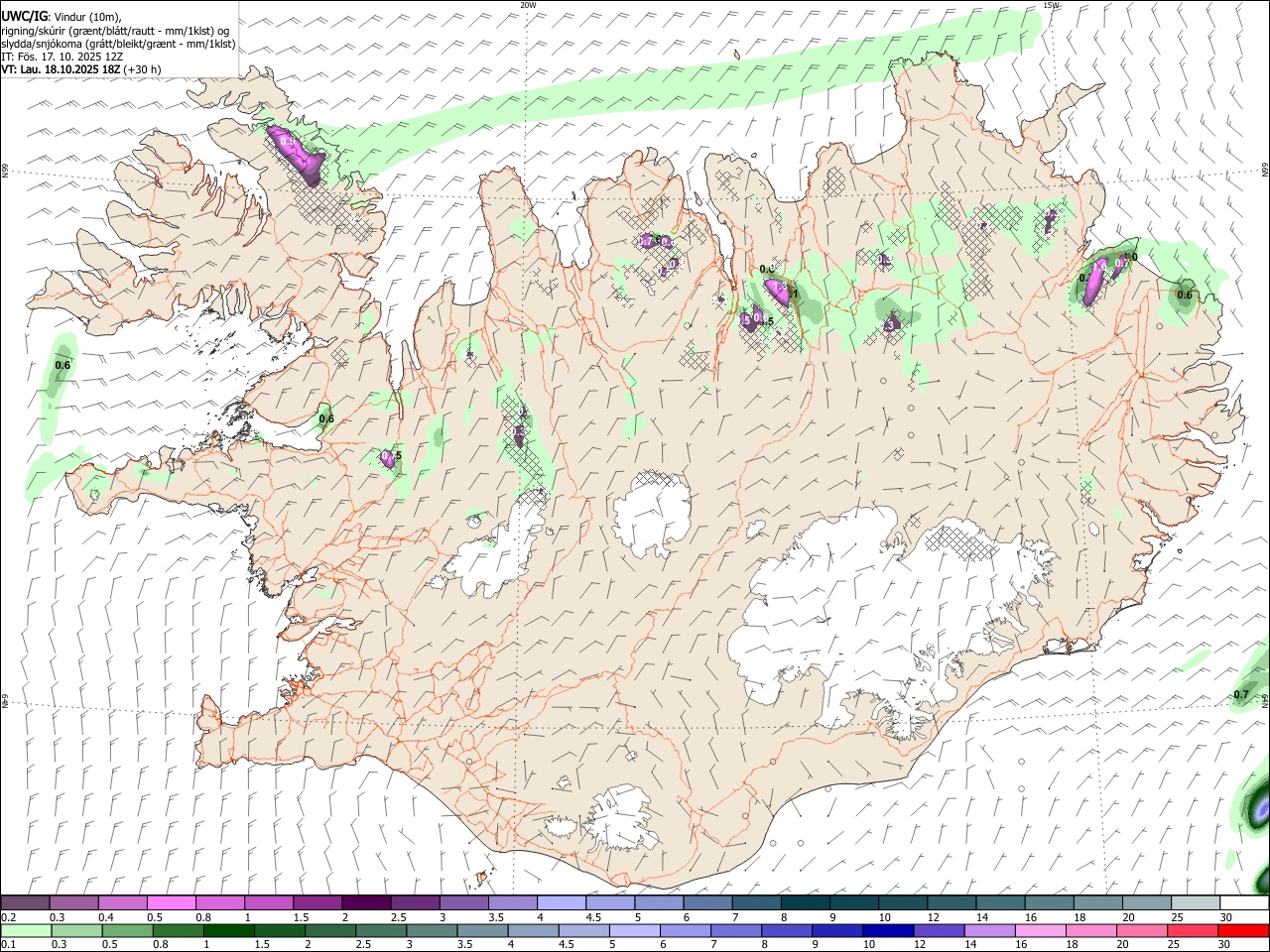1270x952 pixels.
Task: Click the "30" label in the top legend row
Action: click(1226, 917)
